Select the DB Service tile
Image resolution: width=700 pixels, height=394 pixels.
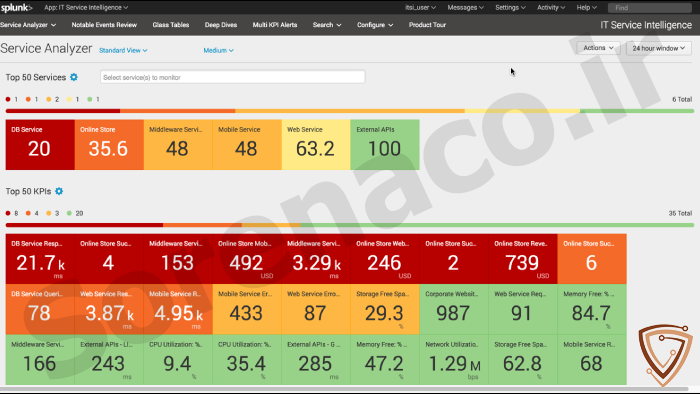point(40,145)
